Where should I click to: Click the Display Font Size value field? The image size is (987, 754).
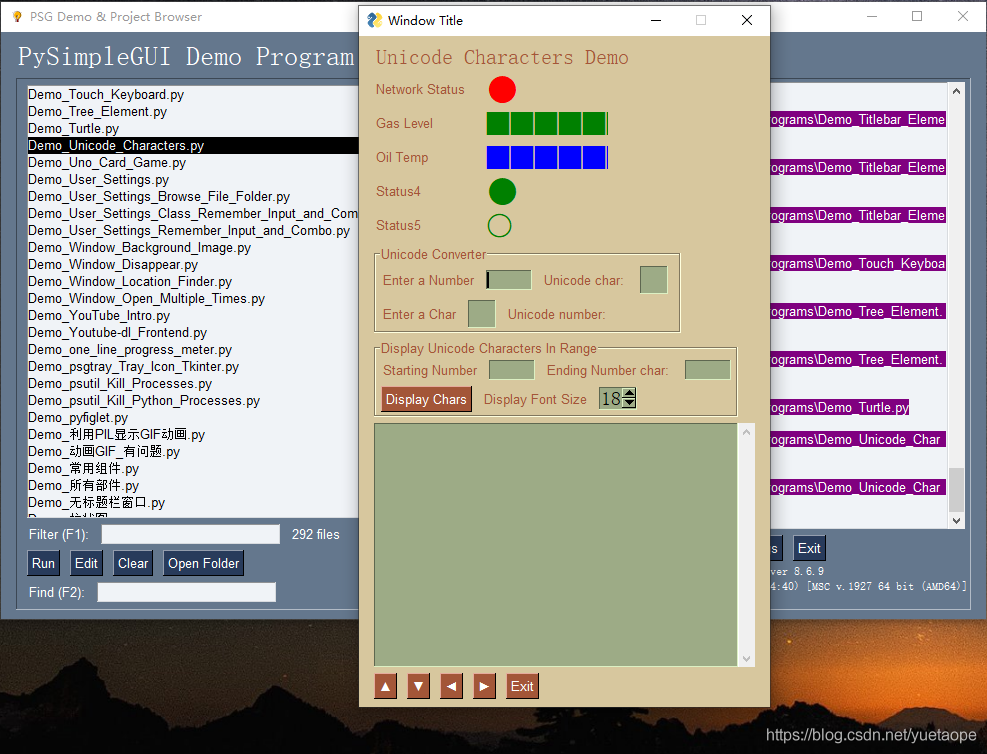pyautogui.click(x=611, y=398)
